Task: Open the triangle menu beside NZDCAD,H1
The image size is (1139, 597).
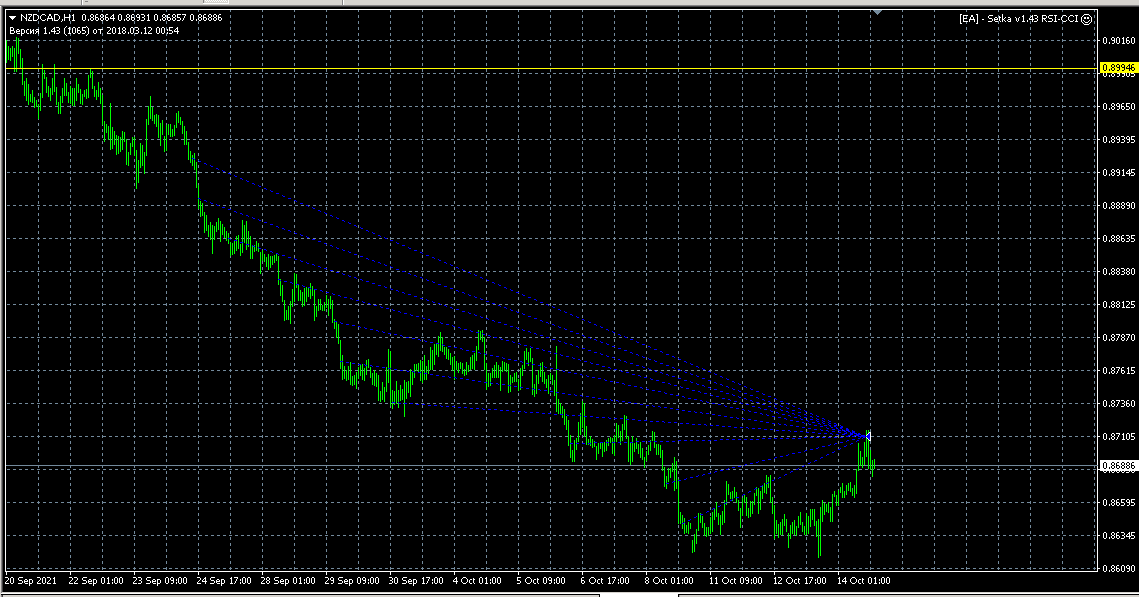Action: point(12,17)
